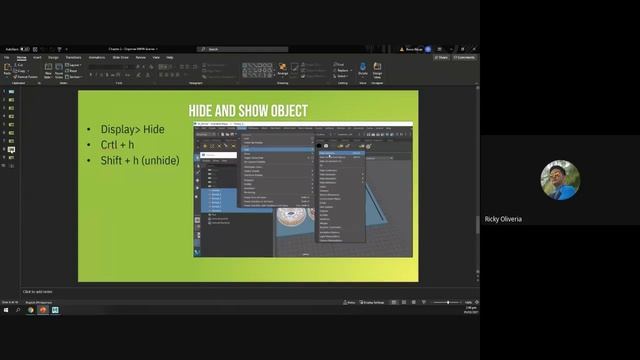The width and height of the screenshot is (640, 360).
Task: Reset the slide layout with Reset
Action: coord(71,71)
